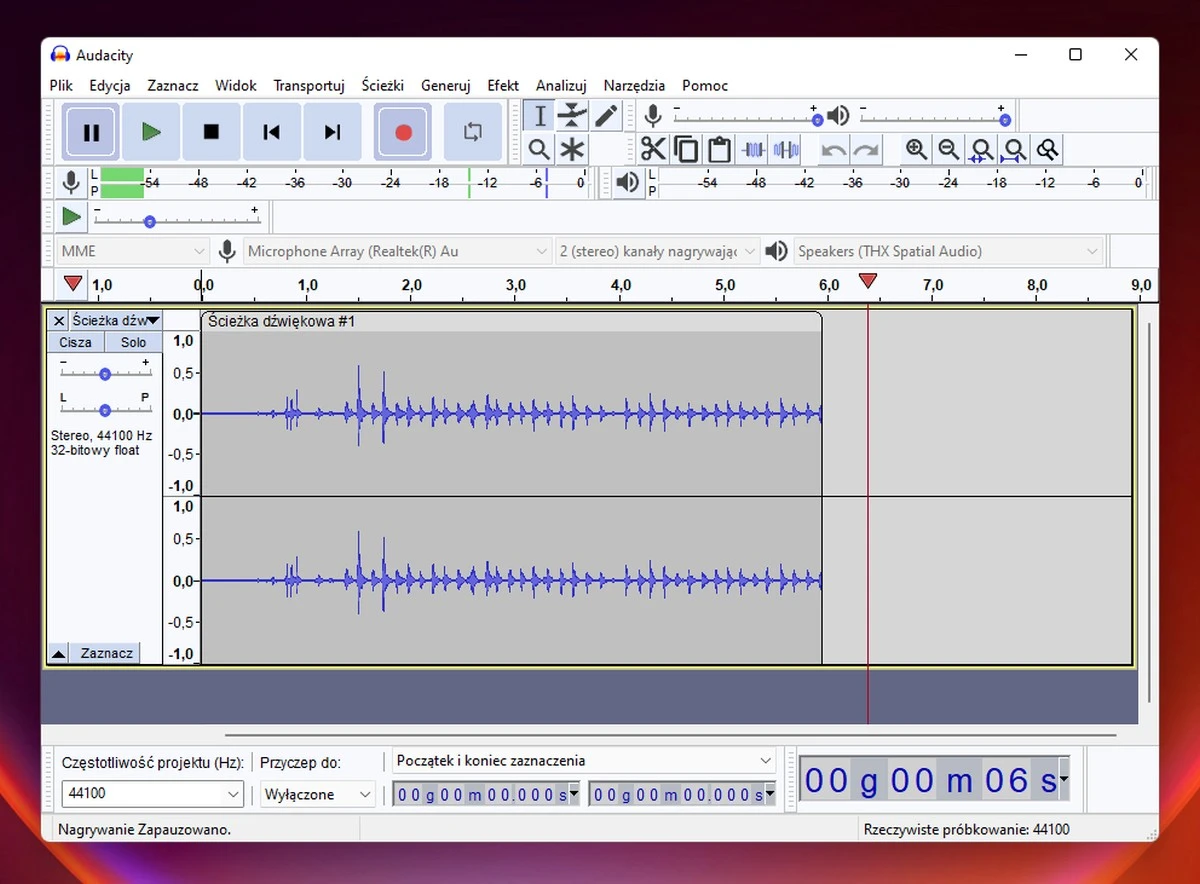Mute the track using Cisza button
Screen dimensions: 1200x884
(75, 341)
